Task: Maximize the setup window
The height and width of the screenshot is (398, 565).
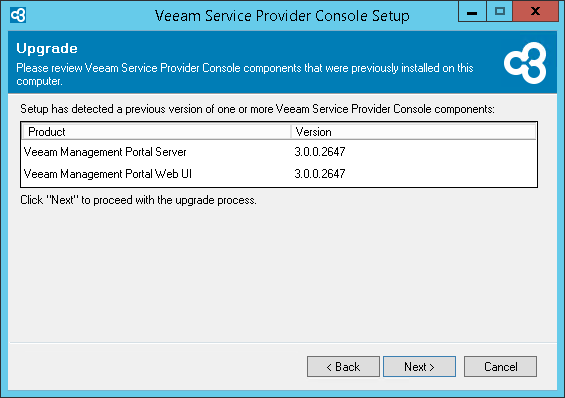Action: [x=499, y=11]
